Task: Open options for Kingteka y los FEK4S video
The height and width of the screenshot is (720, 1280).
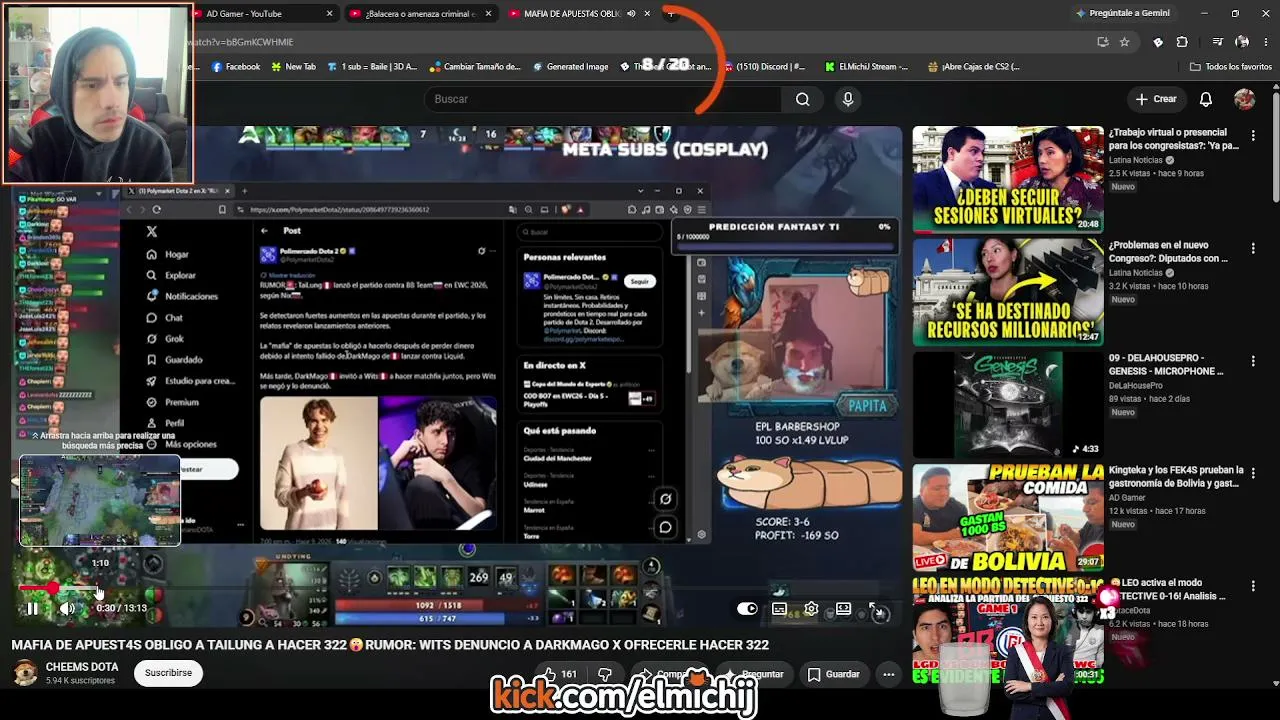Action: [x=1253, y=473]
